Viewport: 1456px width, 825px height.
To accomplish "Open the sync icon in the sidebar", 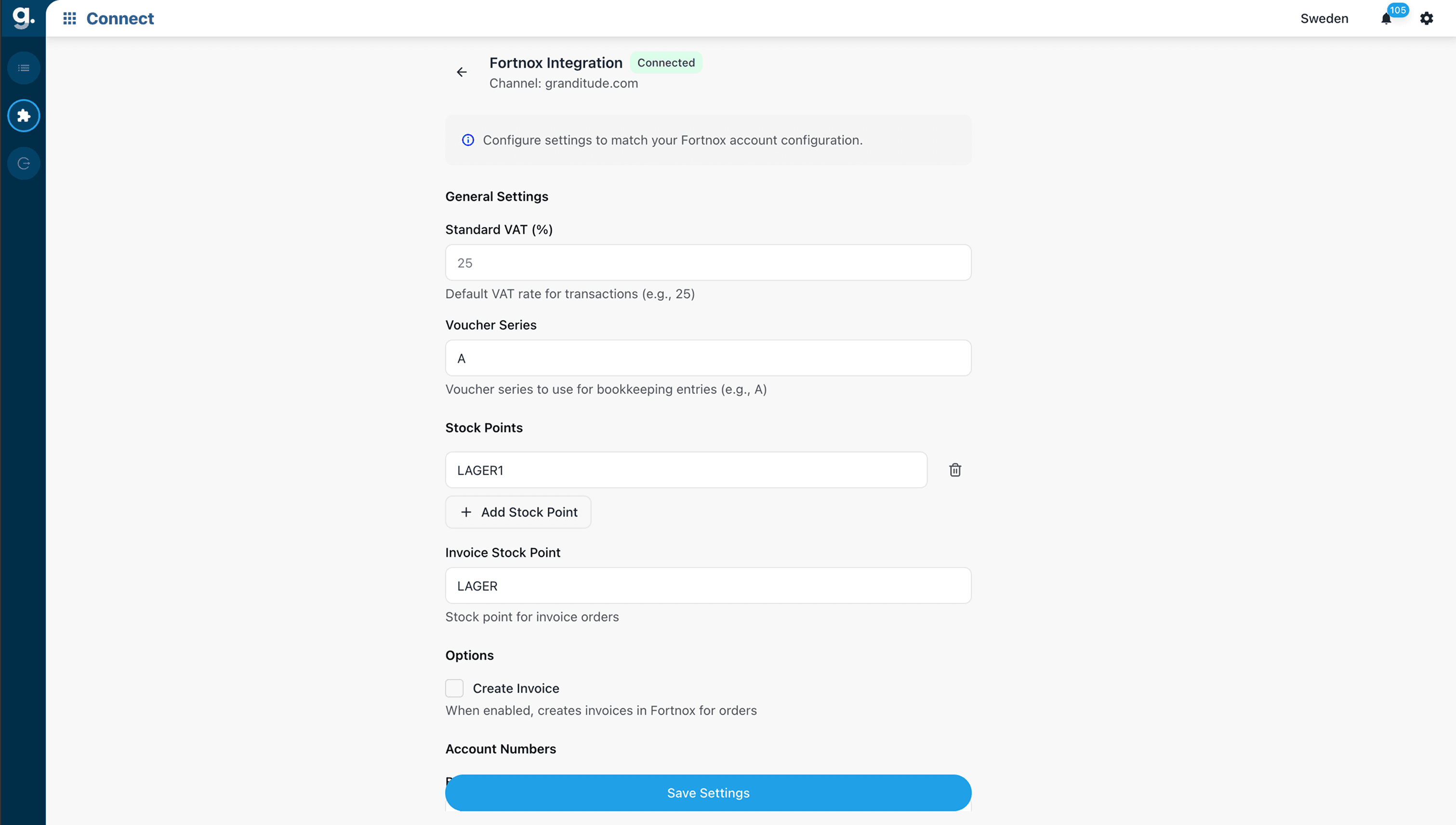I will (x=23, y=163).
